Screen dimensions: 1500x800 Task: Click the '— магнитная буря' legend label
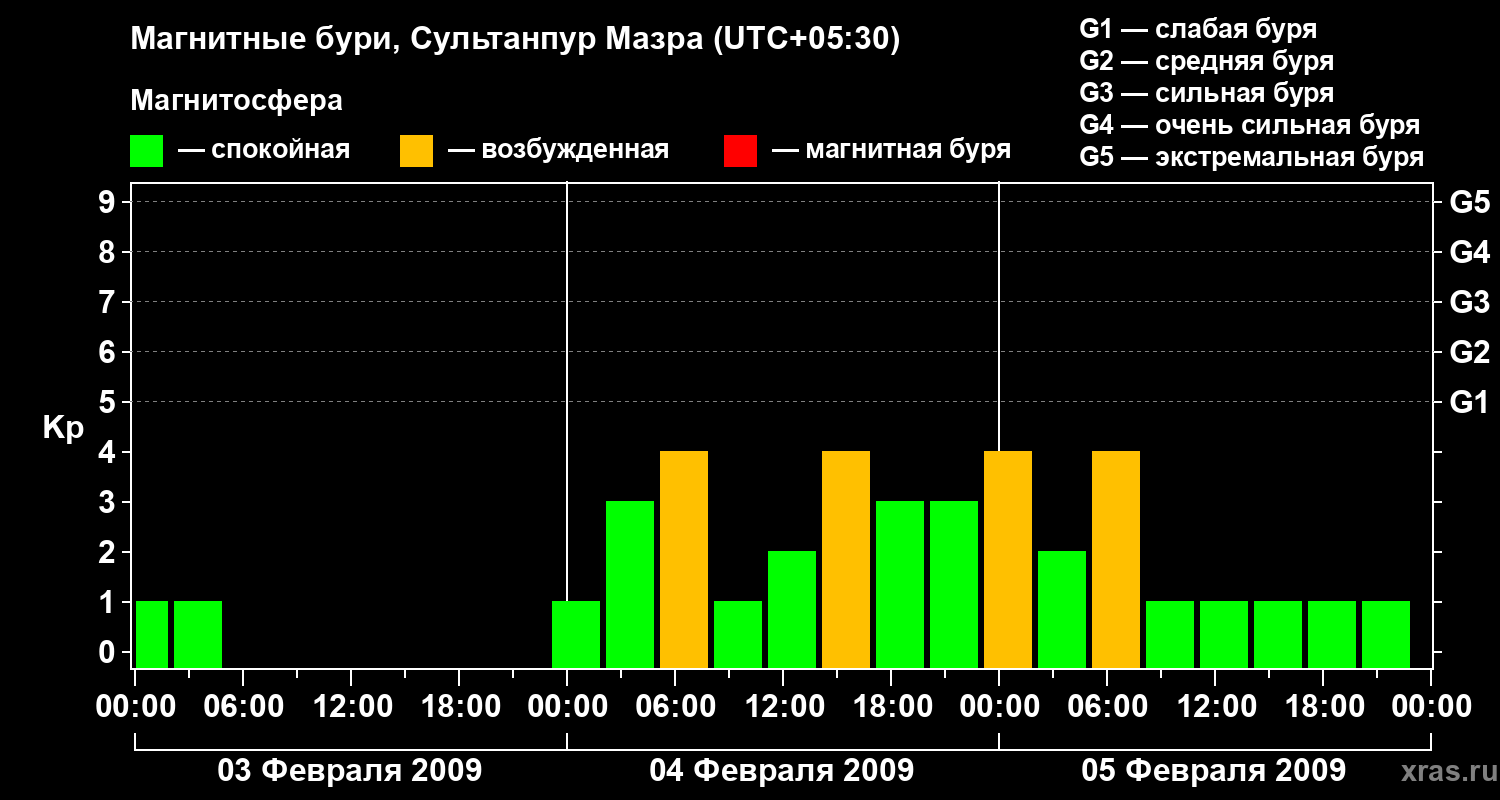click(x=891, y=151)
